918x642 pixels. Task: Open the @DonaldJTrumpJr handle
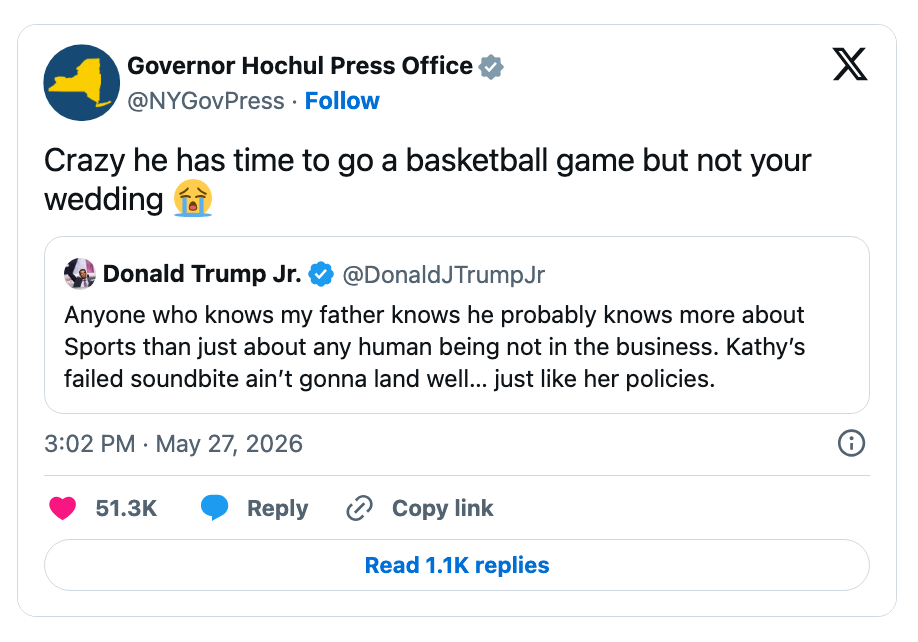pyautogui.click(x=443, y=274)
